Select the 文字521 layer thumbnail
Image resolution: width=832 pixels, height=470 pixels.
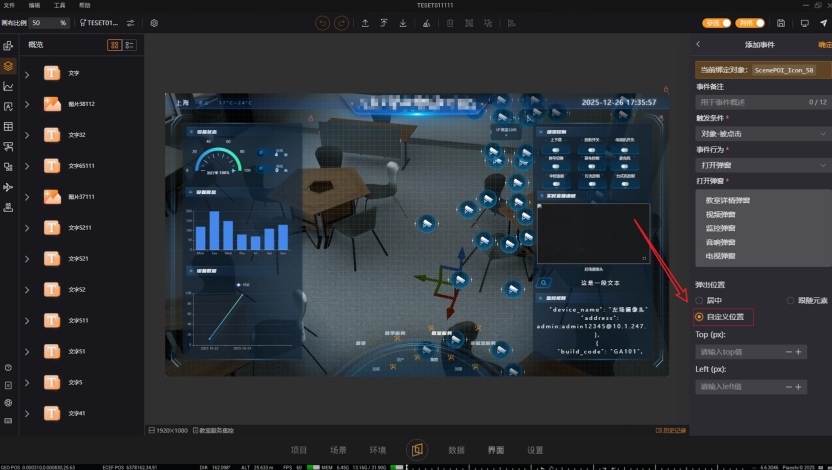52,259
